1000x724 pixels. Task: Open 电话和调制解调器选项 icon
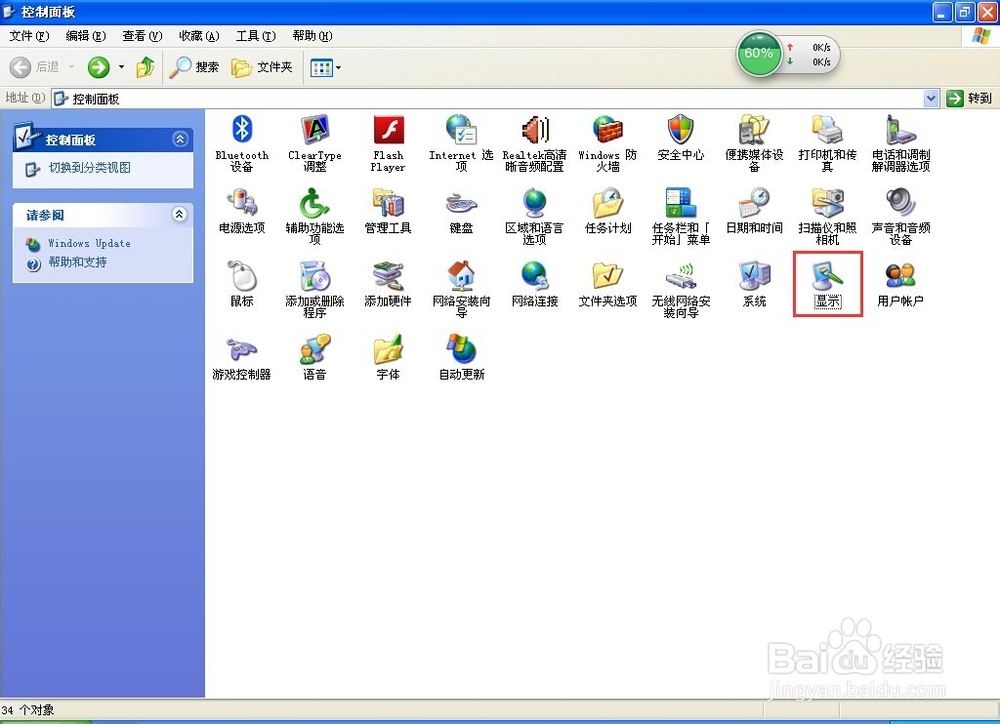click(x=901, y=143)
